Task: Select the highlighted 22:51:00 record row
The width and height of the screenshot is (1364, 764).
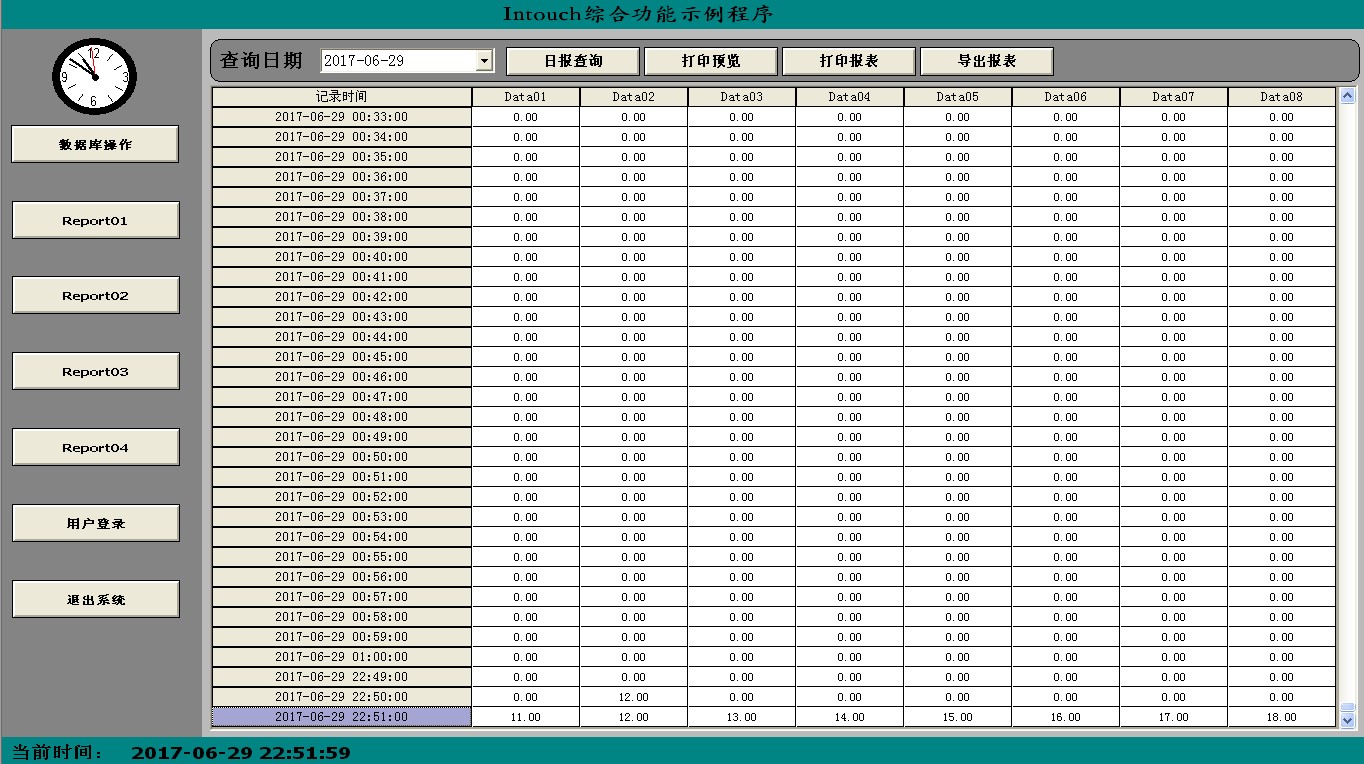Action: [x=340, y=716]
